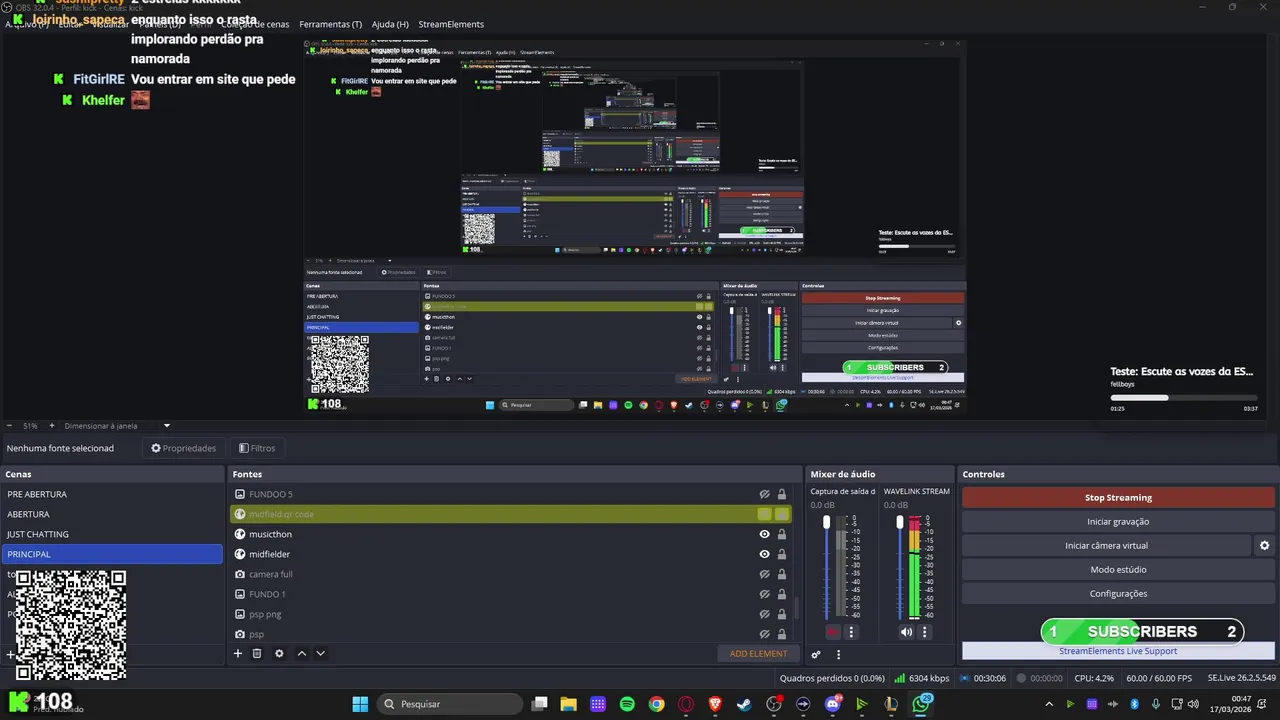Select the psp png source row
The image size is (1280, 720).
pos(510,614)
